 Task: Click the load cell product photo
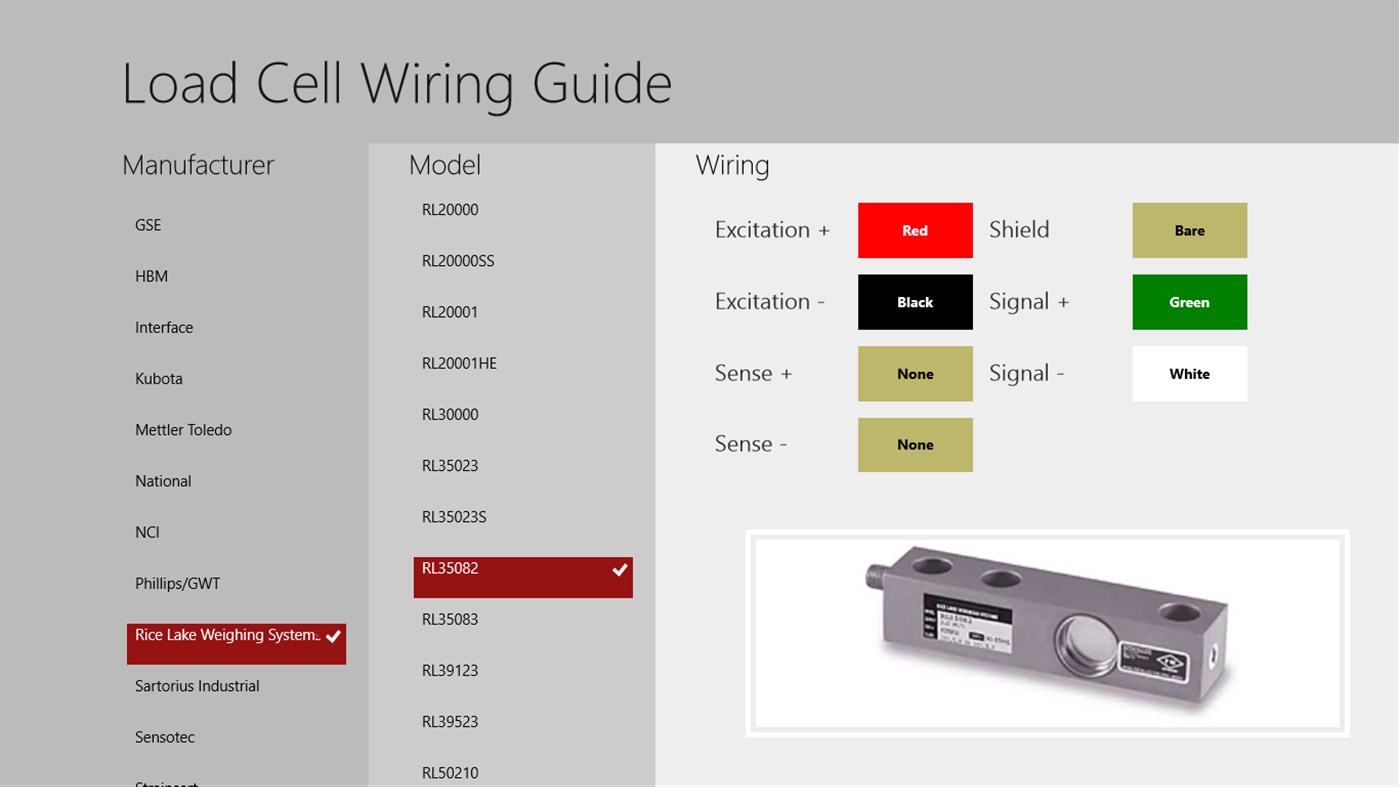coord(1046,633)
